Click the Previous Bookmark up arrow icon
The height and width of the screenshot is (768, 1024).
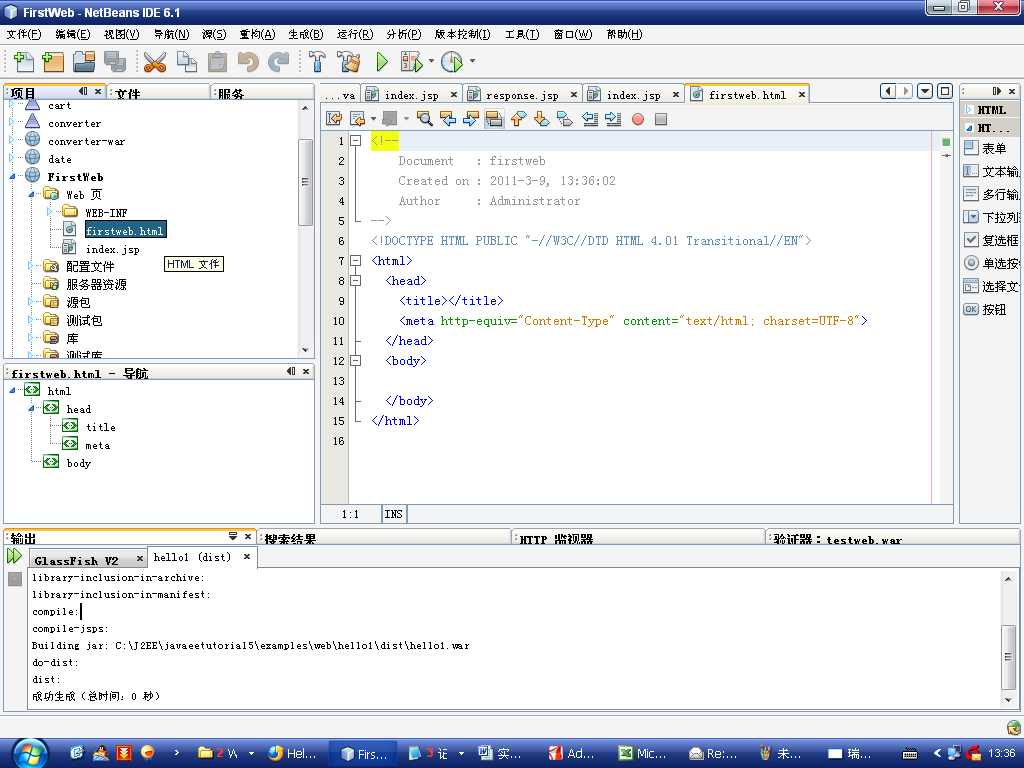point(519,119)
